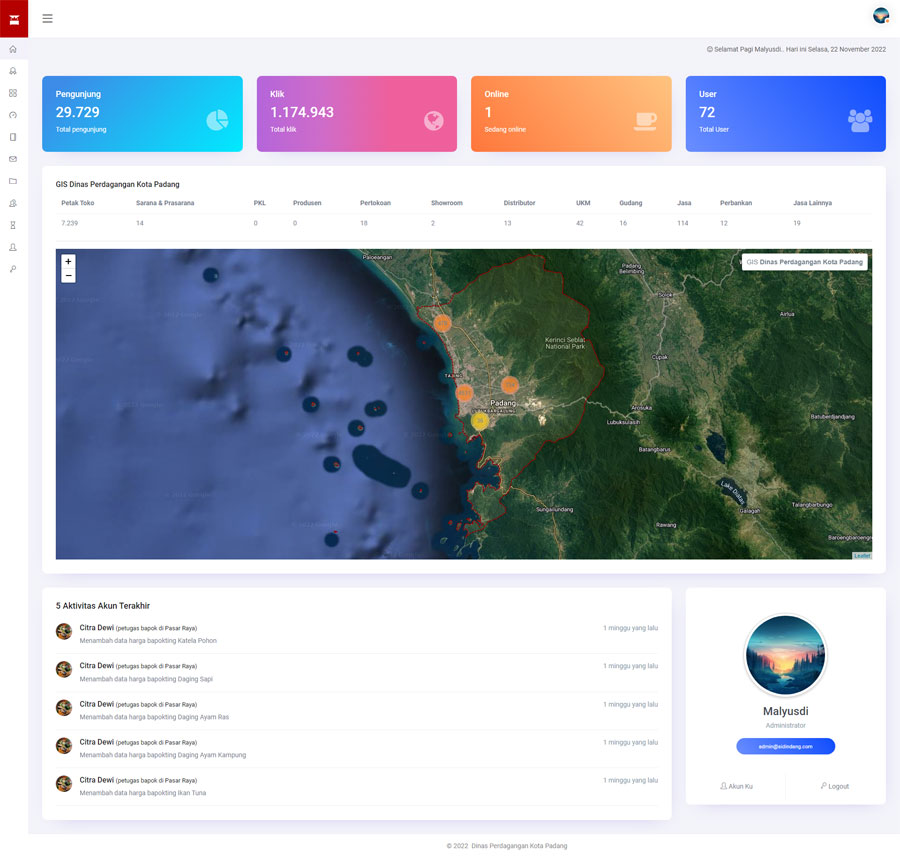Toggle the hamburger sidebar menu
This screenshot has width=900, height=858.
click(x=47, y=18)
